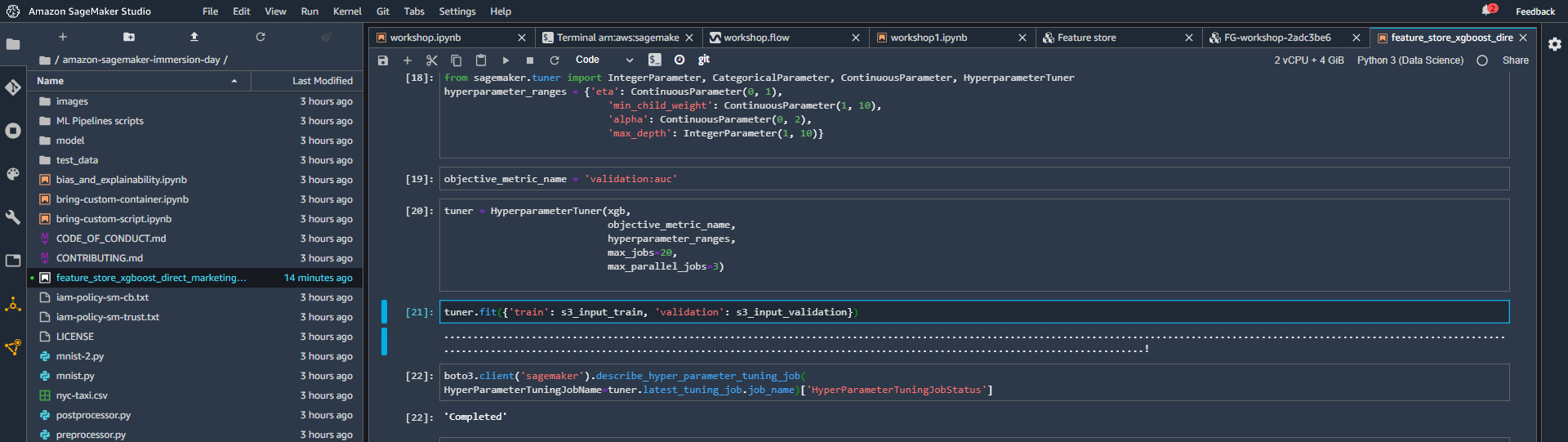Create a new folder in file browser

[129, 37]
